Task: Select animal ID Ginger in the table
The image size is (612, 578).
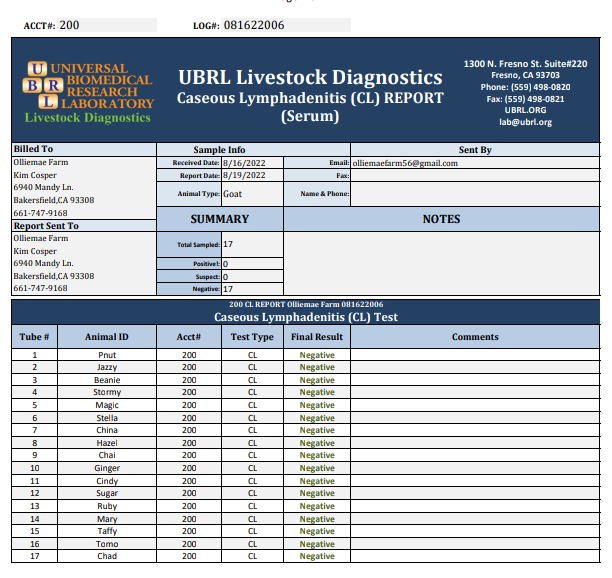Action: point(107,468)
